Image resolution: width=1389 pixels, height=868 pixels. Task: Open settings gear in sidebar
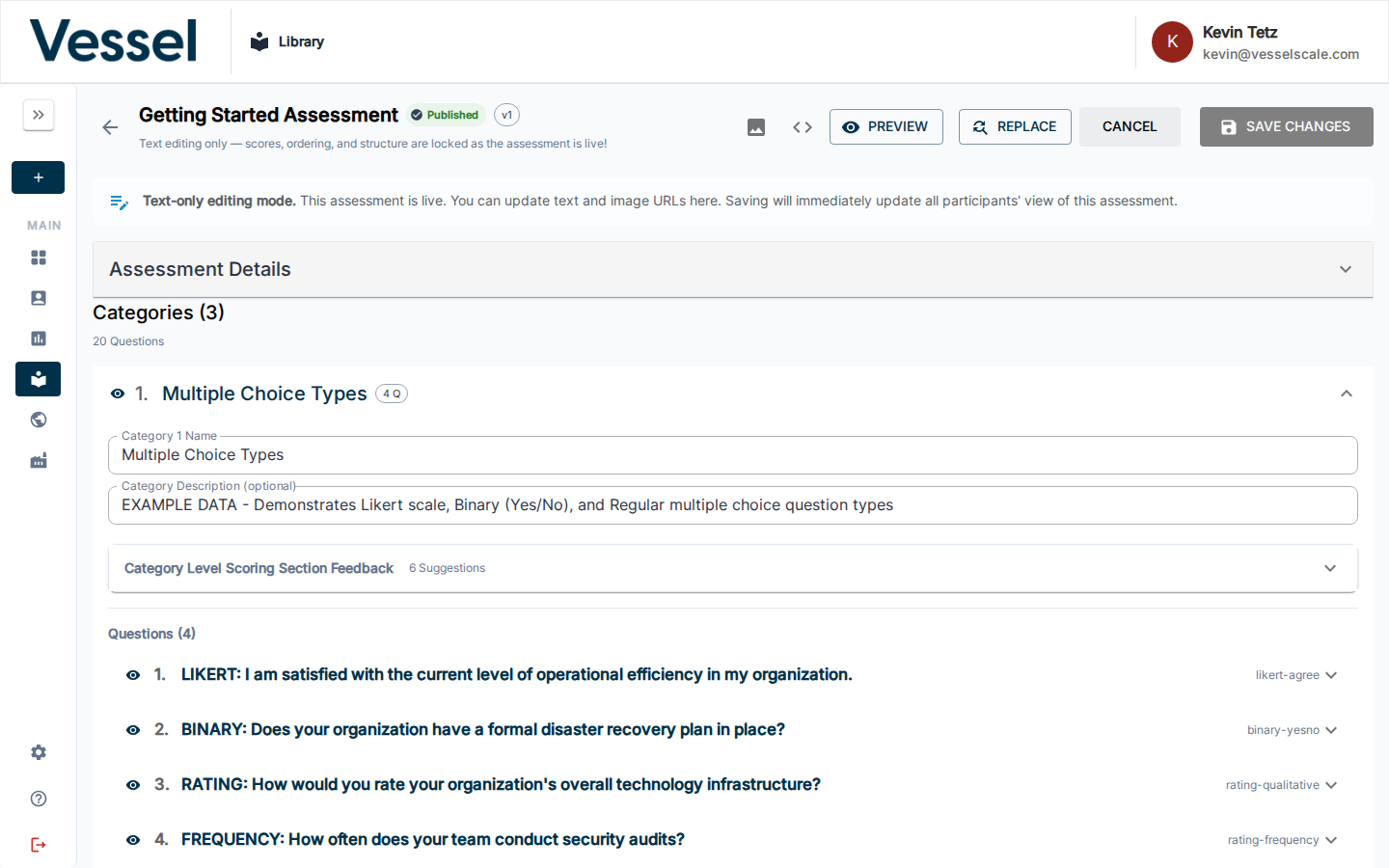click(39, 752)
